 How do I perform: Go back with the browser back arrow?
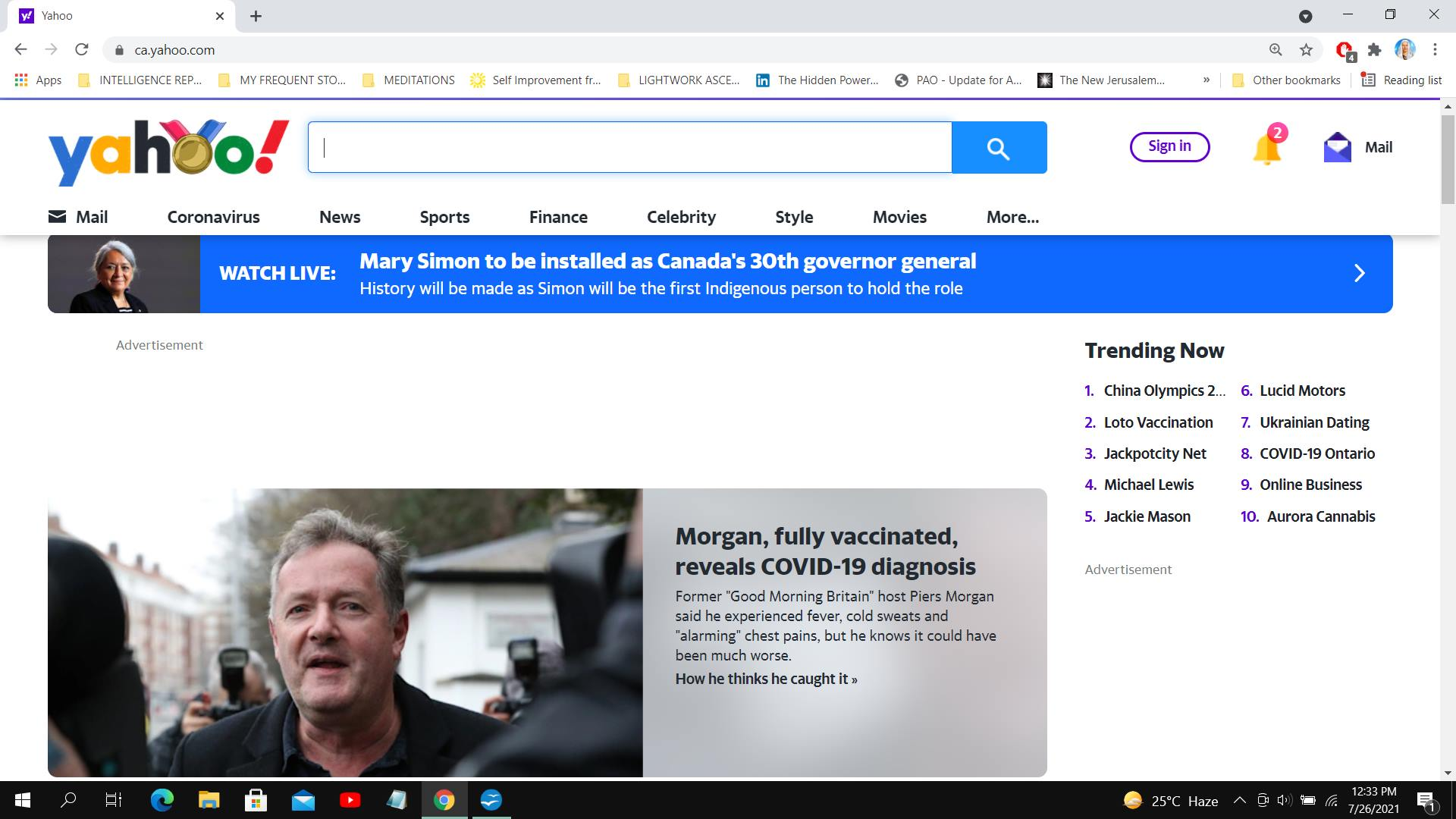click(x=20, y=49)
